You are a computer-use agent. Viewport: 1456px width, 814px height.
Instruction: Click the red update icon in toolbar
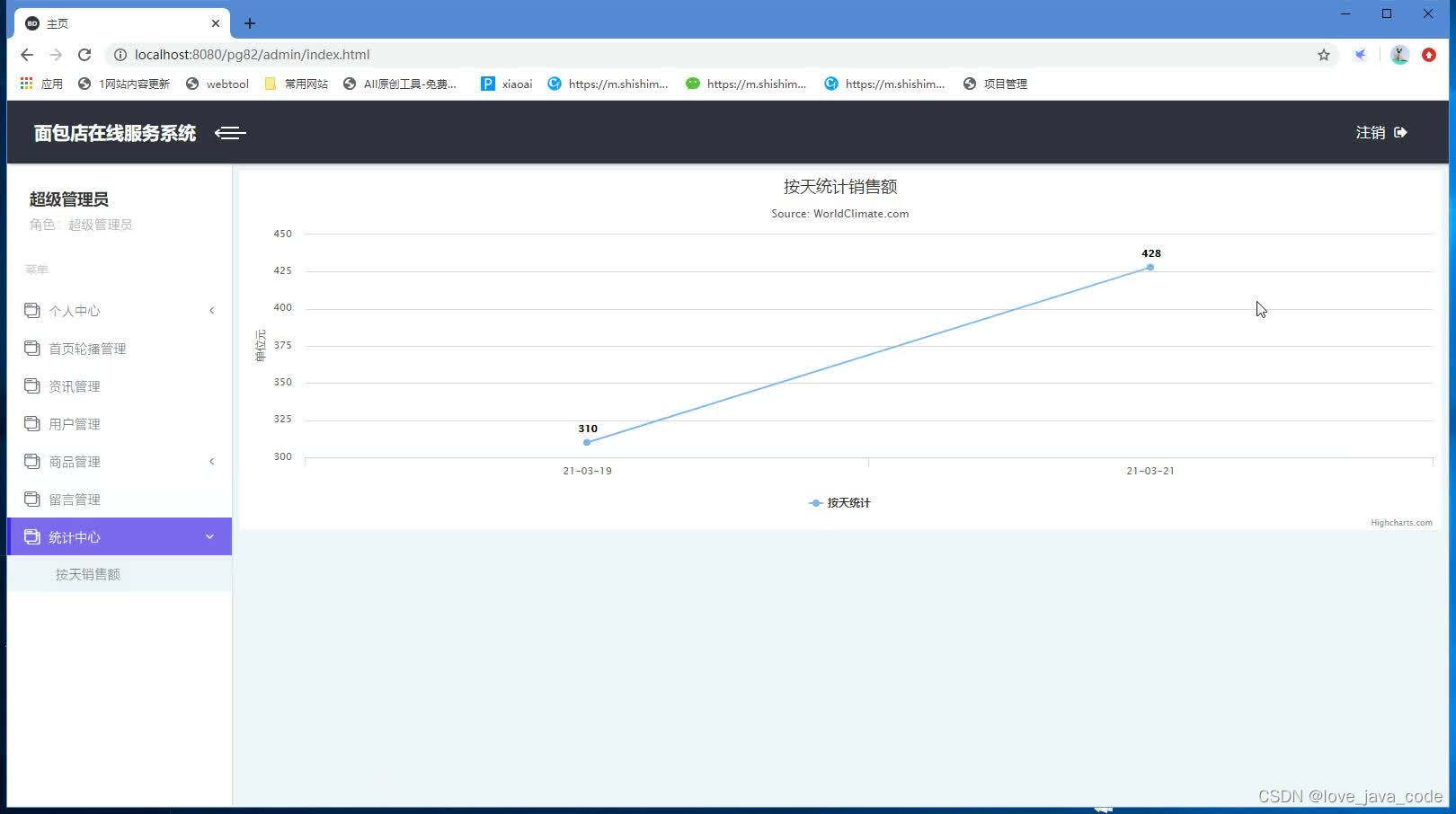[1429, 55]
